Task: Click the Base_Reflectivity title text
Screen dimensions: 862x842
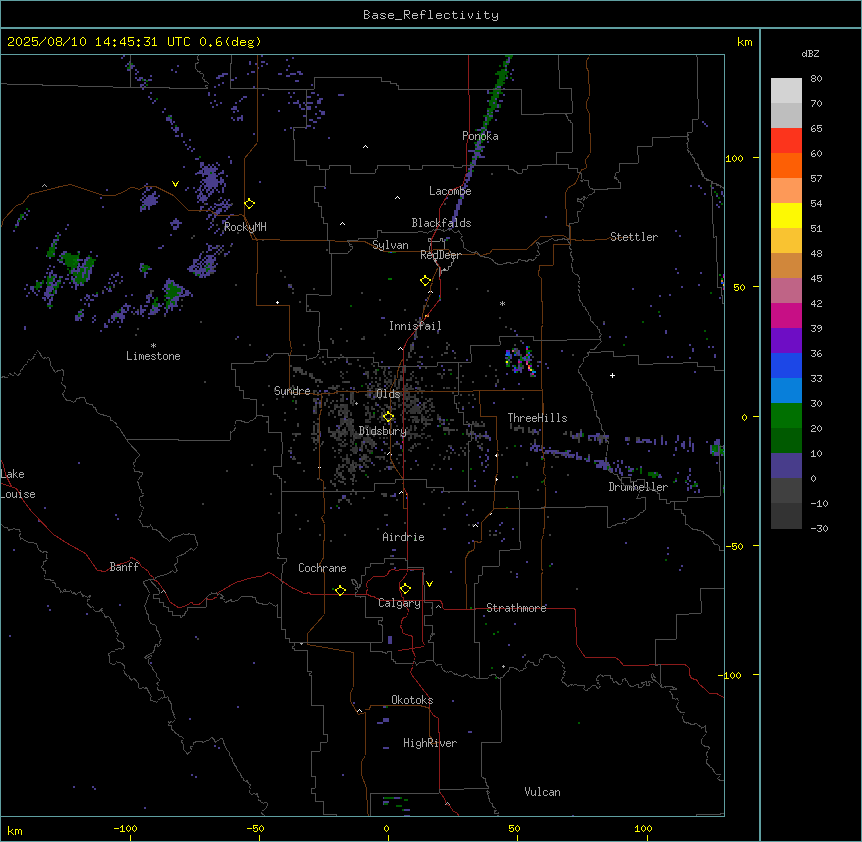Action: 431,15
